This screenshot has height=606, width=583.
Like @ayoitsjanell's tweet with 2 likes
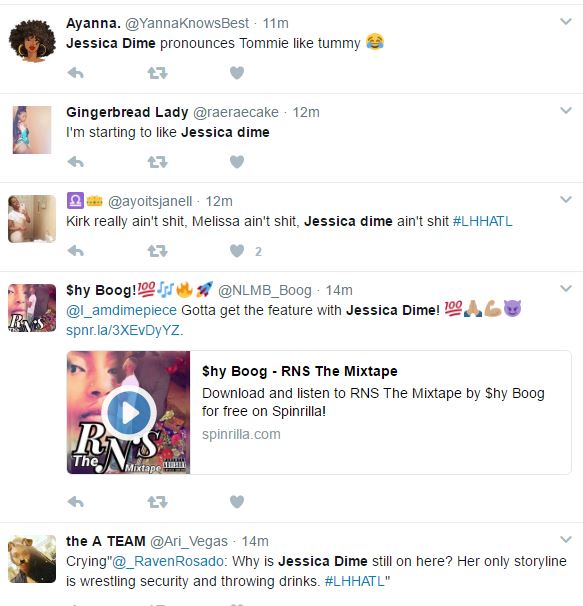coord(237,251)
